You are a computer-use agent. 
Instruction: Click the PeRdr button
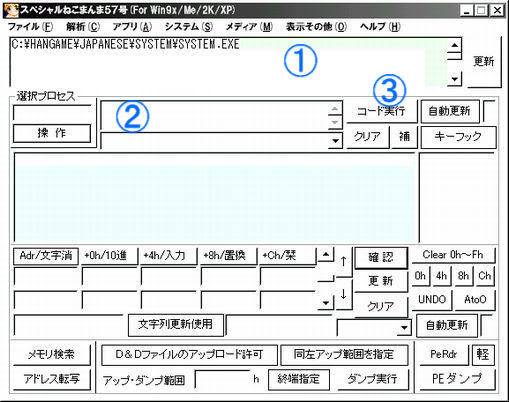(444, 354)
